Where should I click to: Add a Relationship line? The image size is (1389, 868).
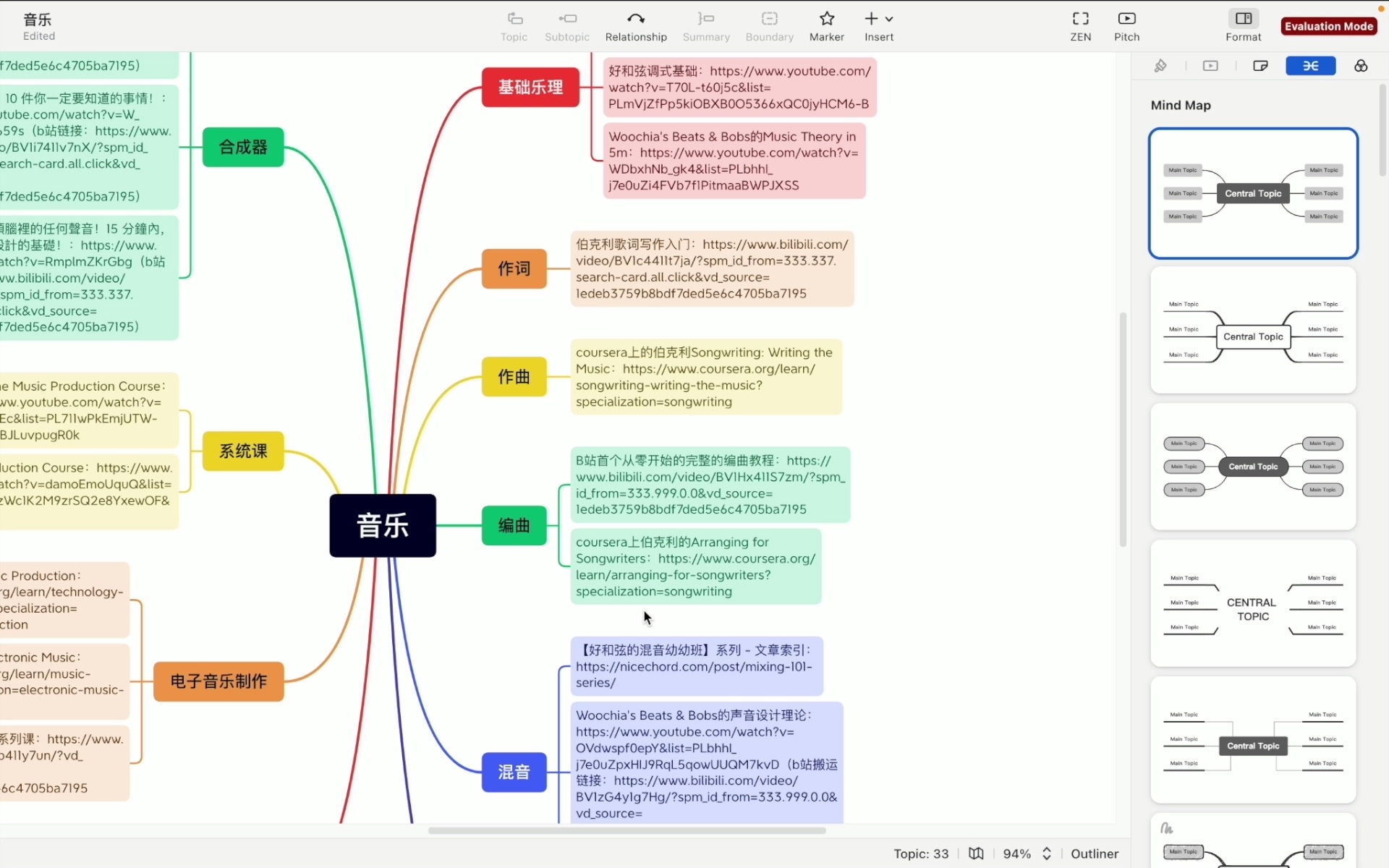pos(636,27)
